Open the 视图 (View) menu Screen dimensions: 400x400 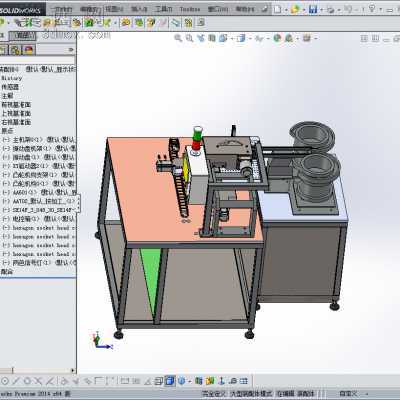(x=114, y=9)
